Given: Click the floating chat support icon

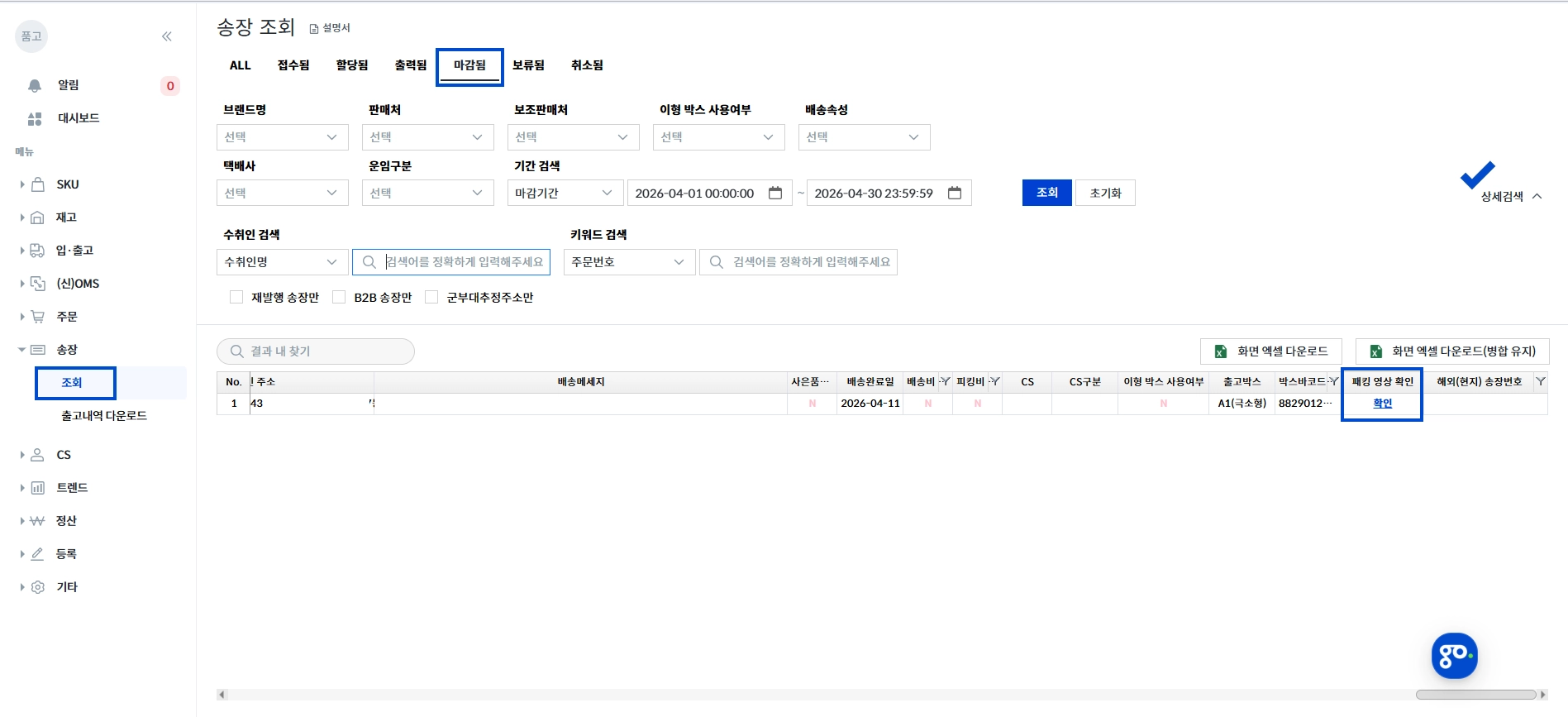Looking at the screenshot, I should pyautogui.click(x=1455, y=656).
